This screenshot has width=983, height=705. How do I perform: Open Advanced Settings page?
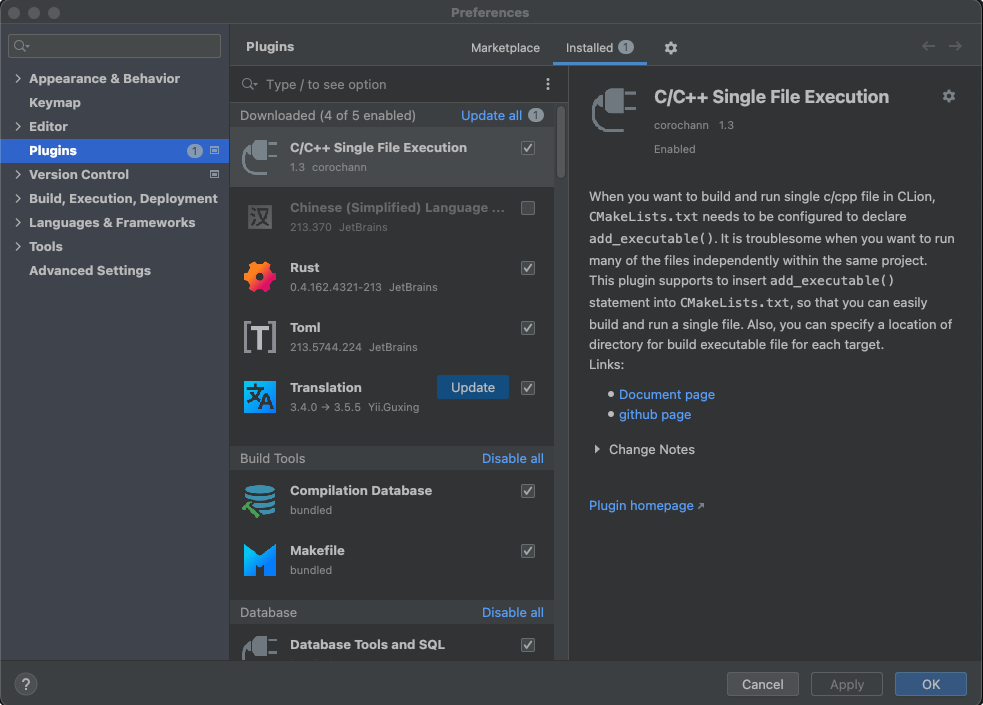point(90,271)
